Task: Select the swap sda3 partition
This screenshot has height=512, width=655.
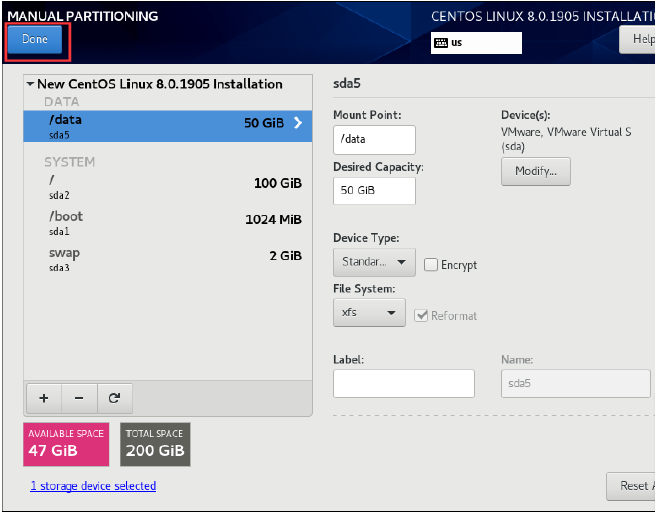Action: 168,259
